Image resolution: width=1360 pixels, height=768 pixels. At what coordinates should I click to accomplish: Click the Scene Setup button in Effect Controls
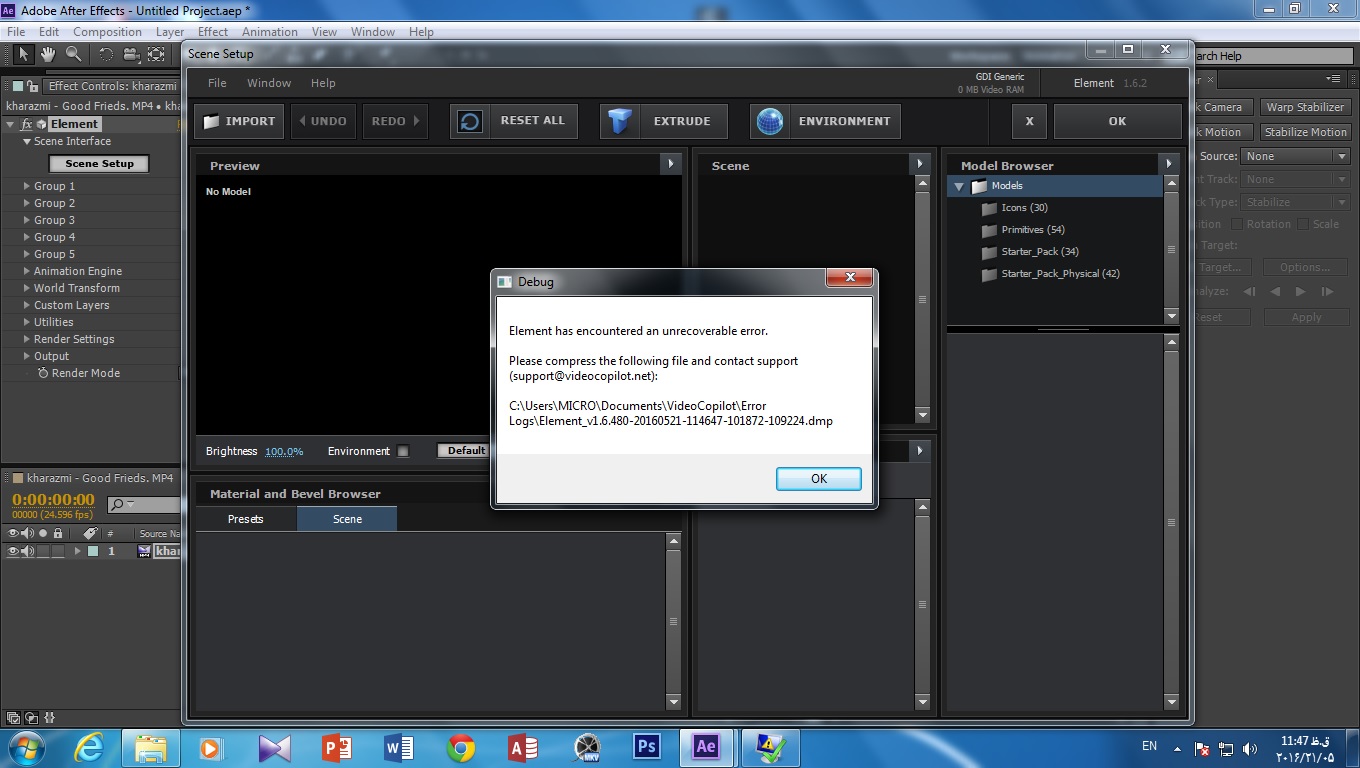tap(99, 163)
